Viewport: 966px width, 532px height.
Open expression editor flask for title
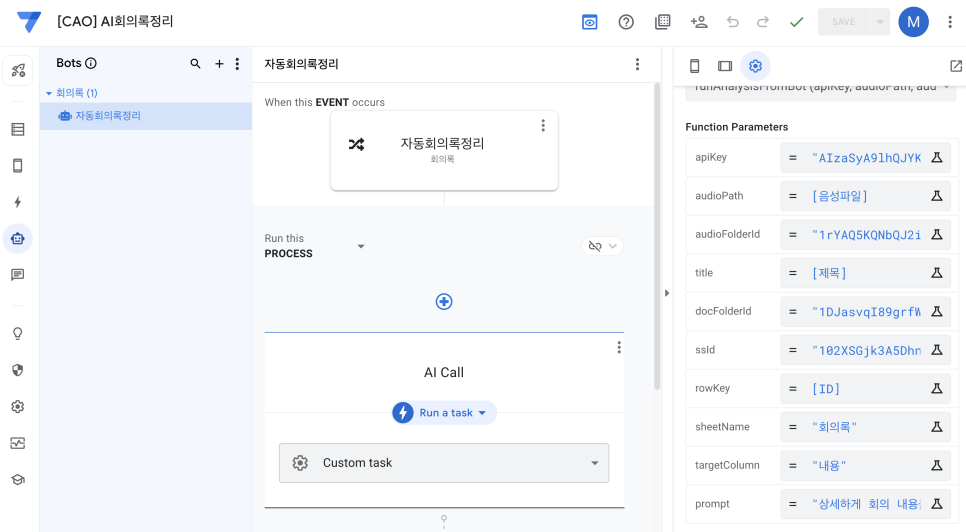(x=936, y=273)
